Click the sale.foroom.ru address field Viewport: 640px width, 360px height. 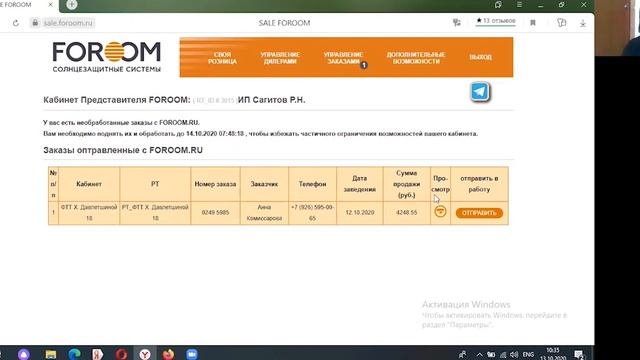(68, 23)
